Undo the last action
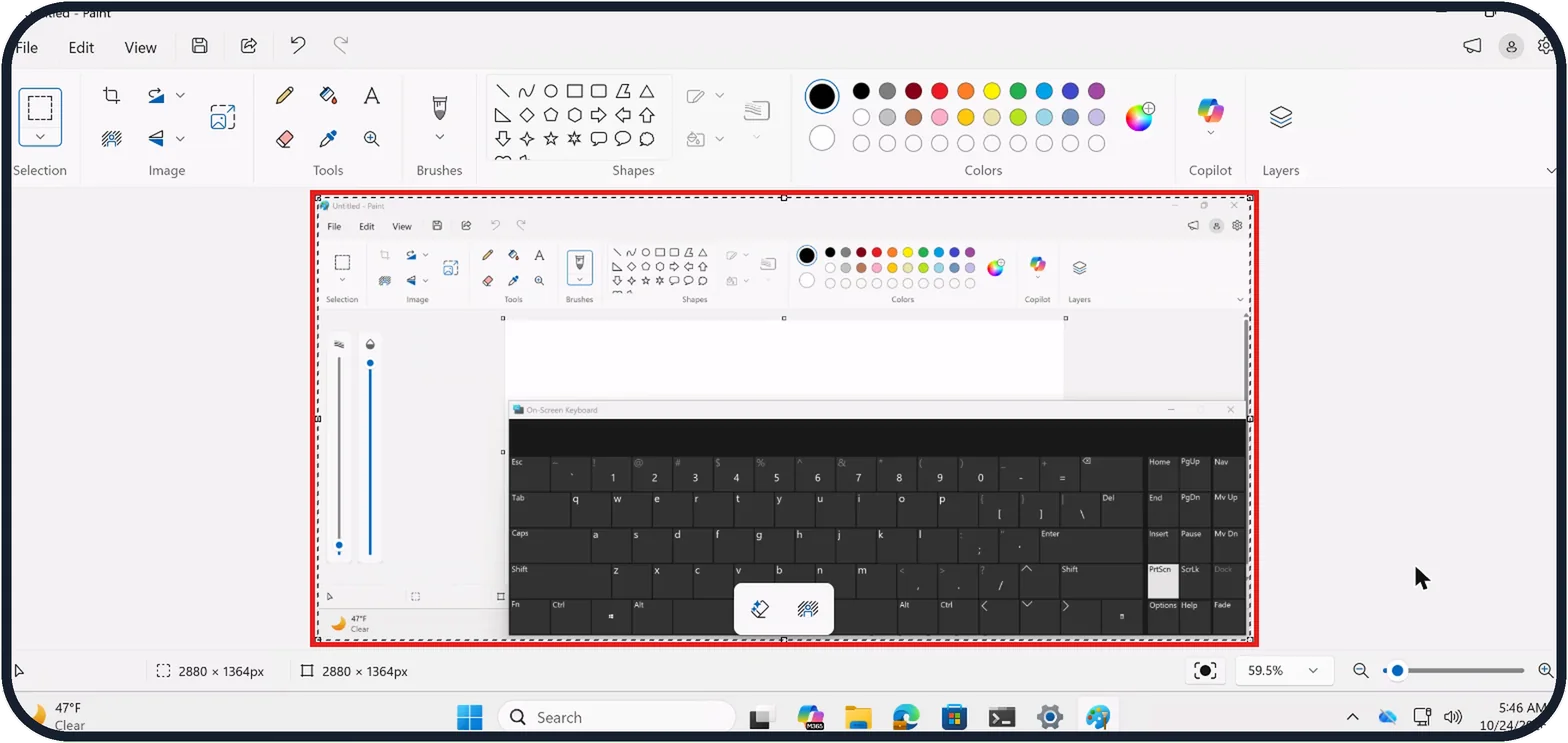The height and width of the screenshot is (743, 1568). [x=298, y=46]
